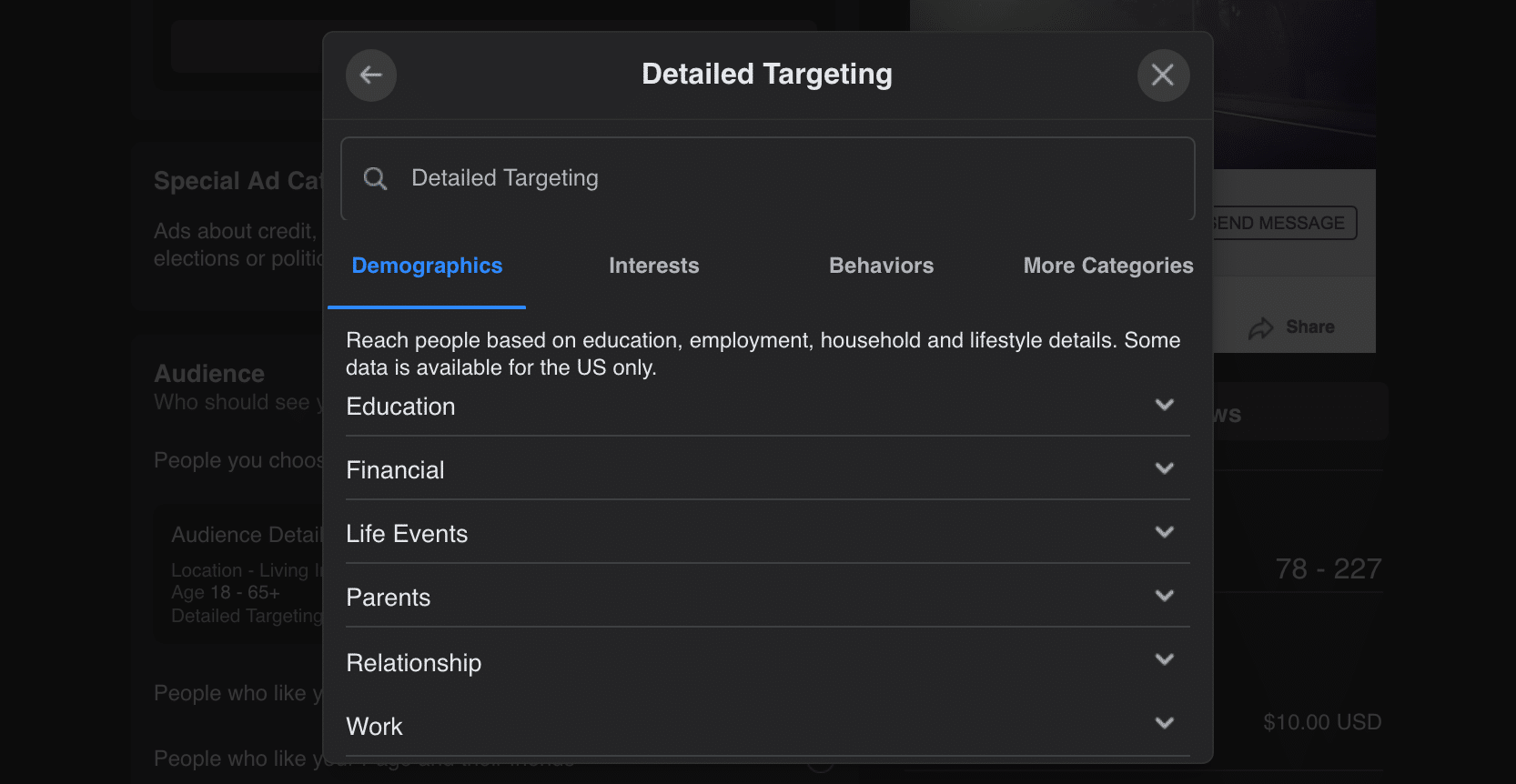Open the More Categories tab
Viewport: 1516px width, 784px height.
click(1108, 266)
